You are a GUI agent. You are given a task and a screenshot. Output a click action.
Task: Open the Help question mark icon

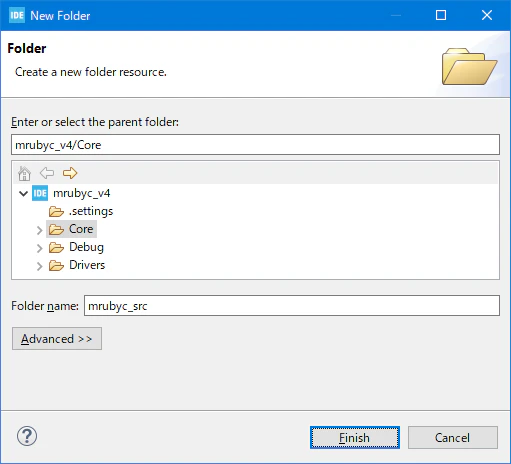[27, 436]
